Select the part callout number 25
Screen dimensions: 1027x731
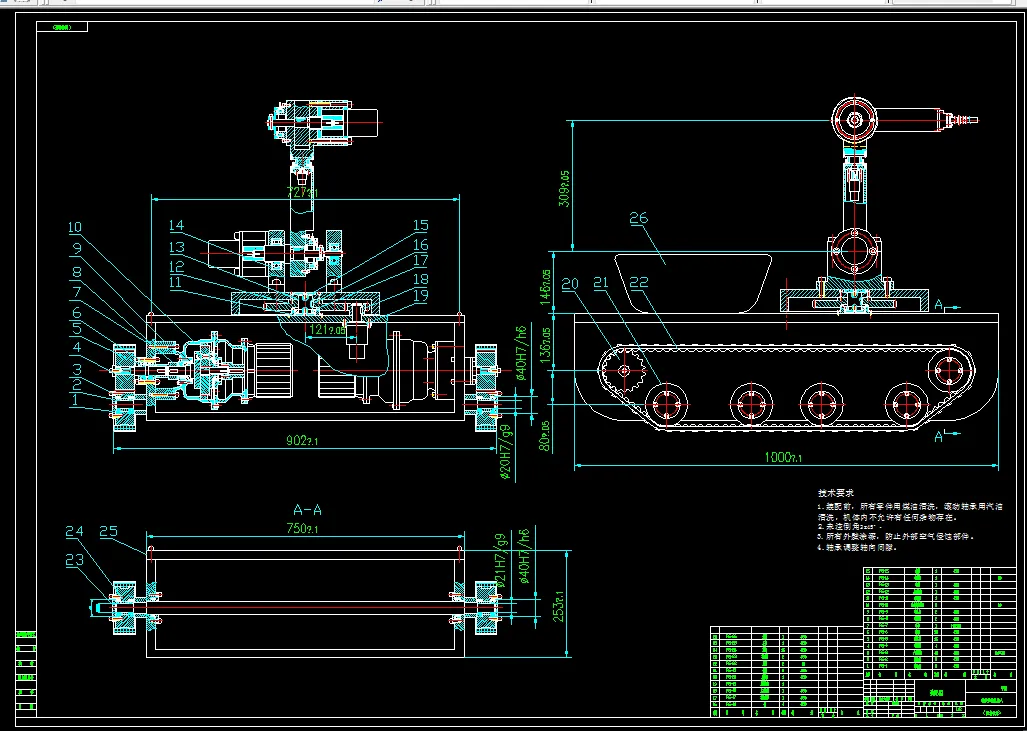coord(109,532)
